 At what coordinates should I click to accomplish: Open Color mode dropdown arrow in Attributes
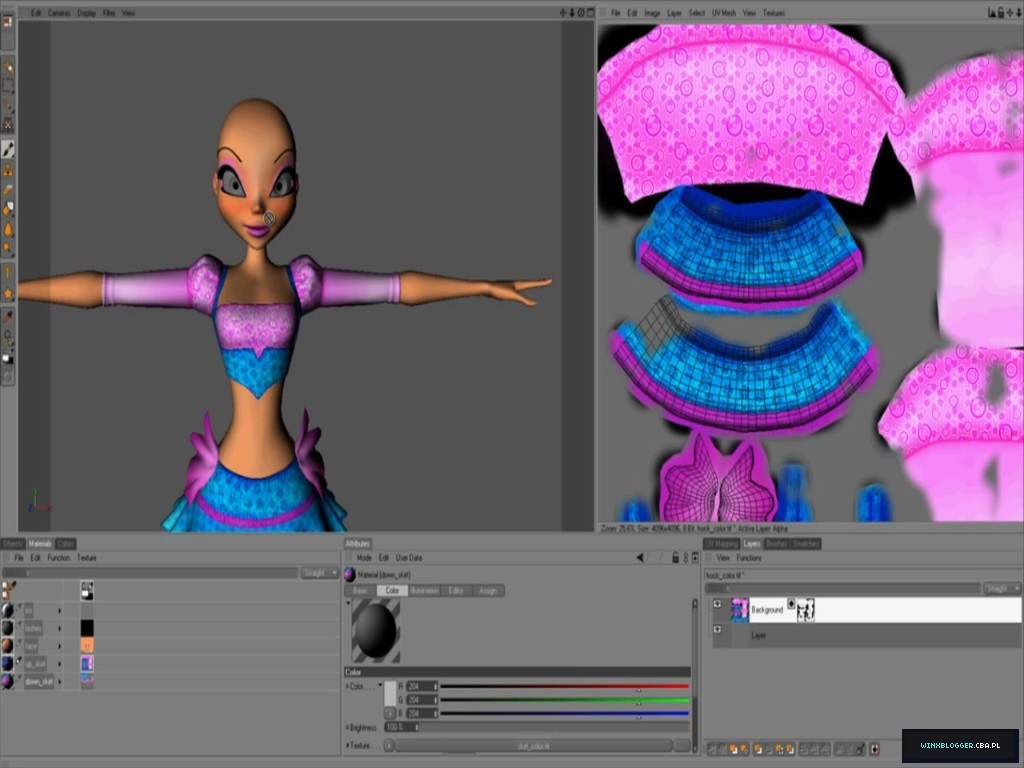click(x=380, y=685)
